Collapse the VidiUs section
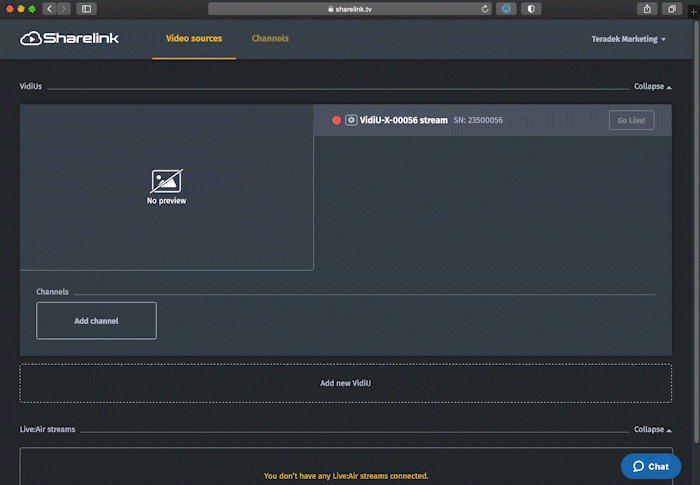This screenshot has height=485, width=700. pos(651,87)
